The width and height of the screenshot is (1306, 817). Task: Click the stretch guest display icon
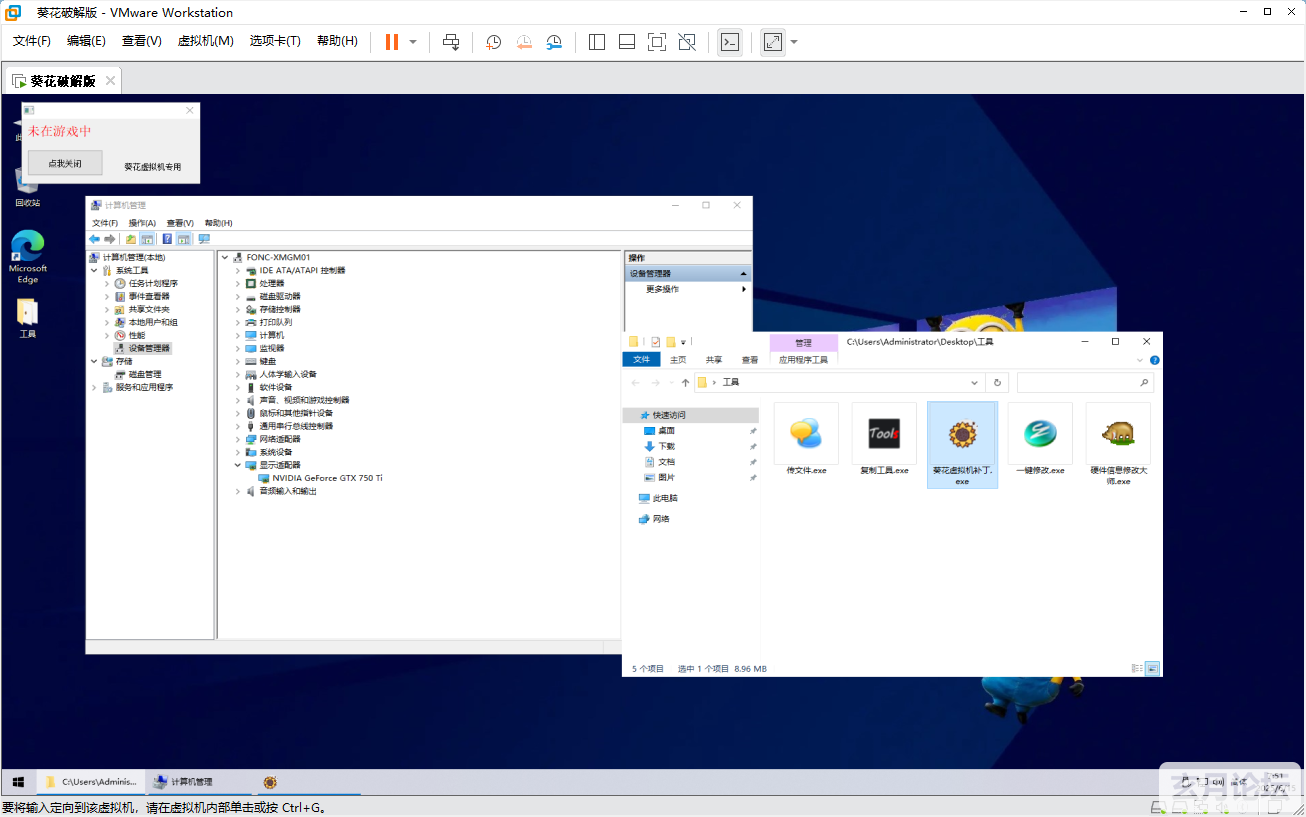pos(773,42)
